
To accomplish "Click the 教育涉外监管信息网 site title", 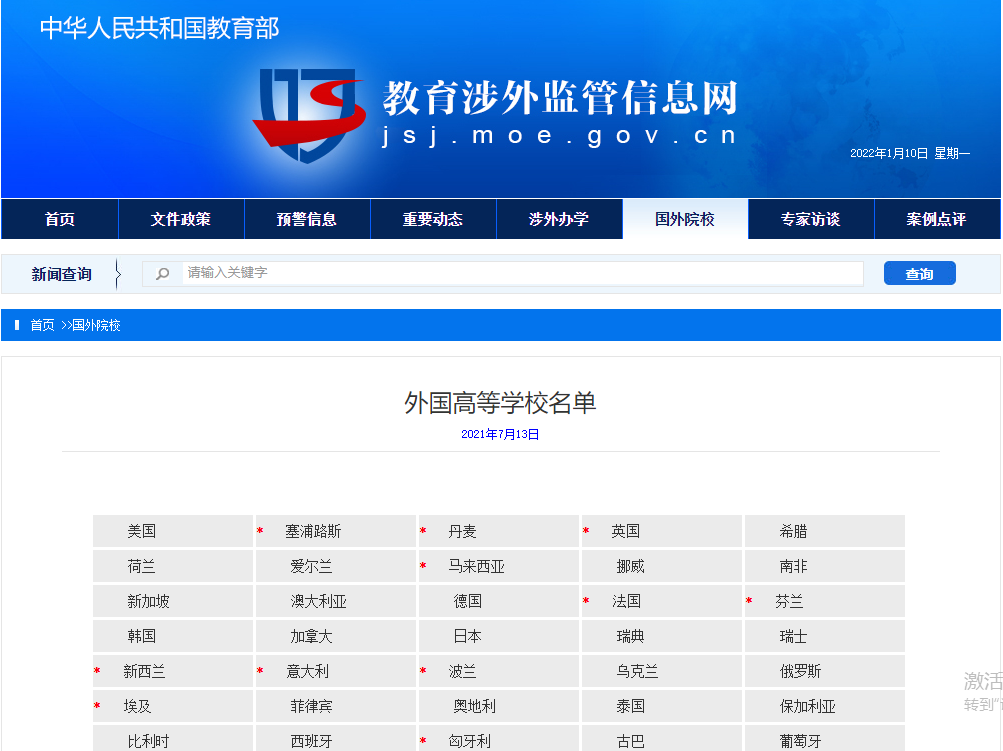I will tap(560, 98).
